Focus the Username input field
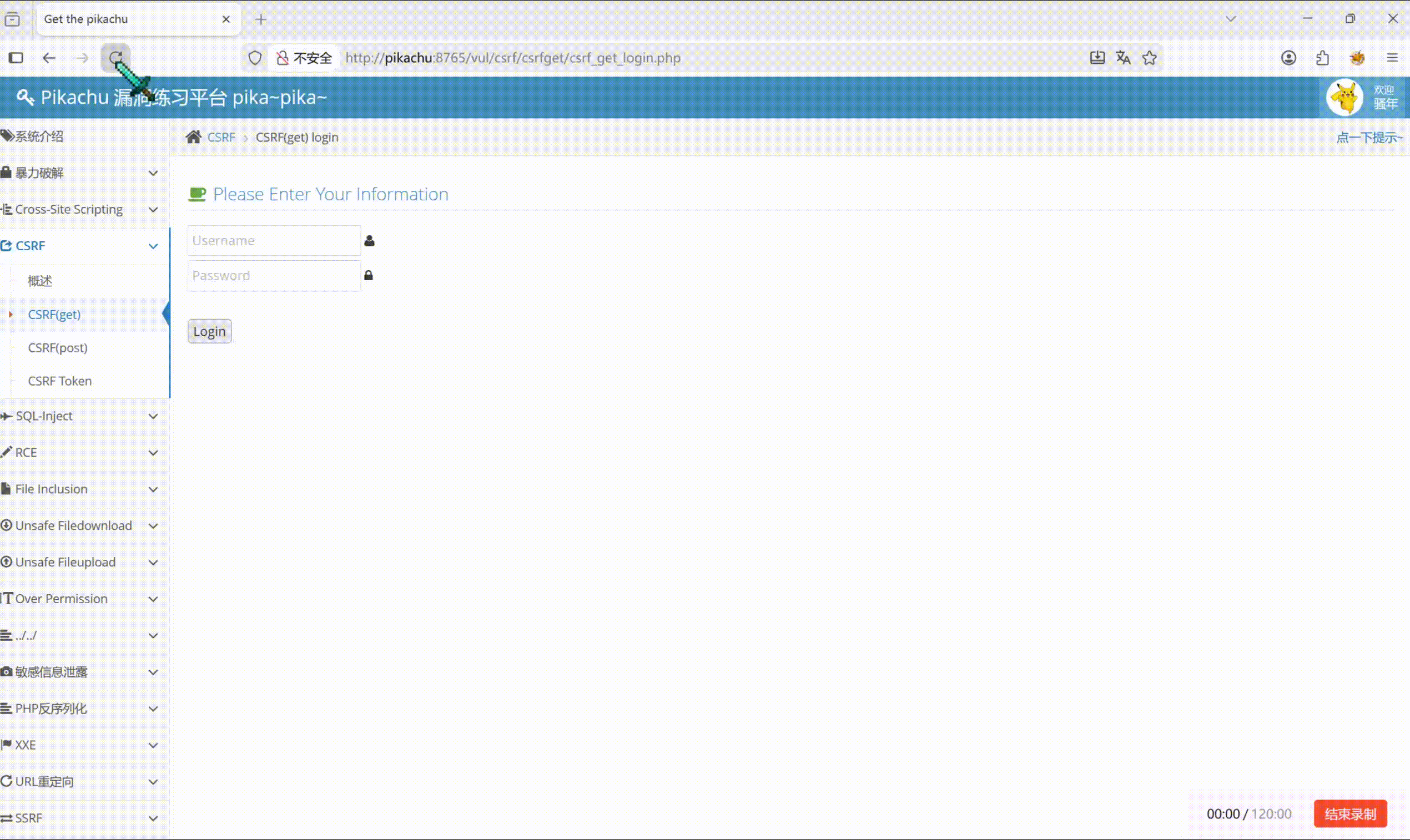This screenshot has height=840, width=1410. click(274, 241)
